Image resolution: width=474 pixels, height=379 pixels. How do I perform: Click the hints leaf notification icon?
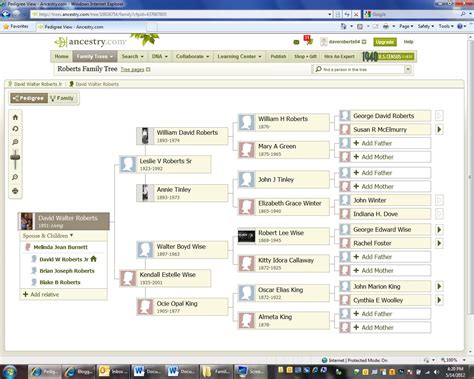click(308, 40)
